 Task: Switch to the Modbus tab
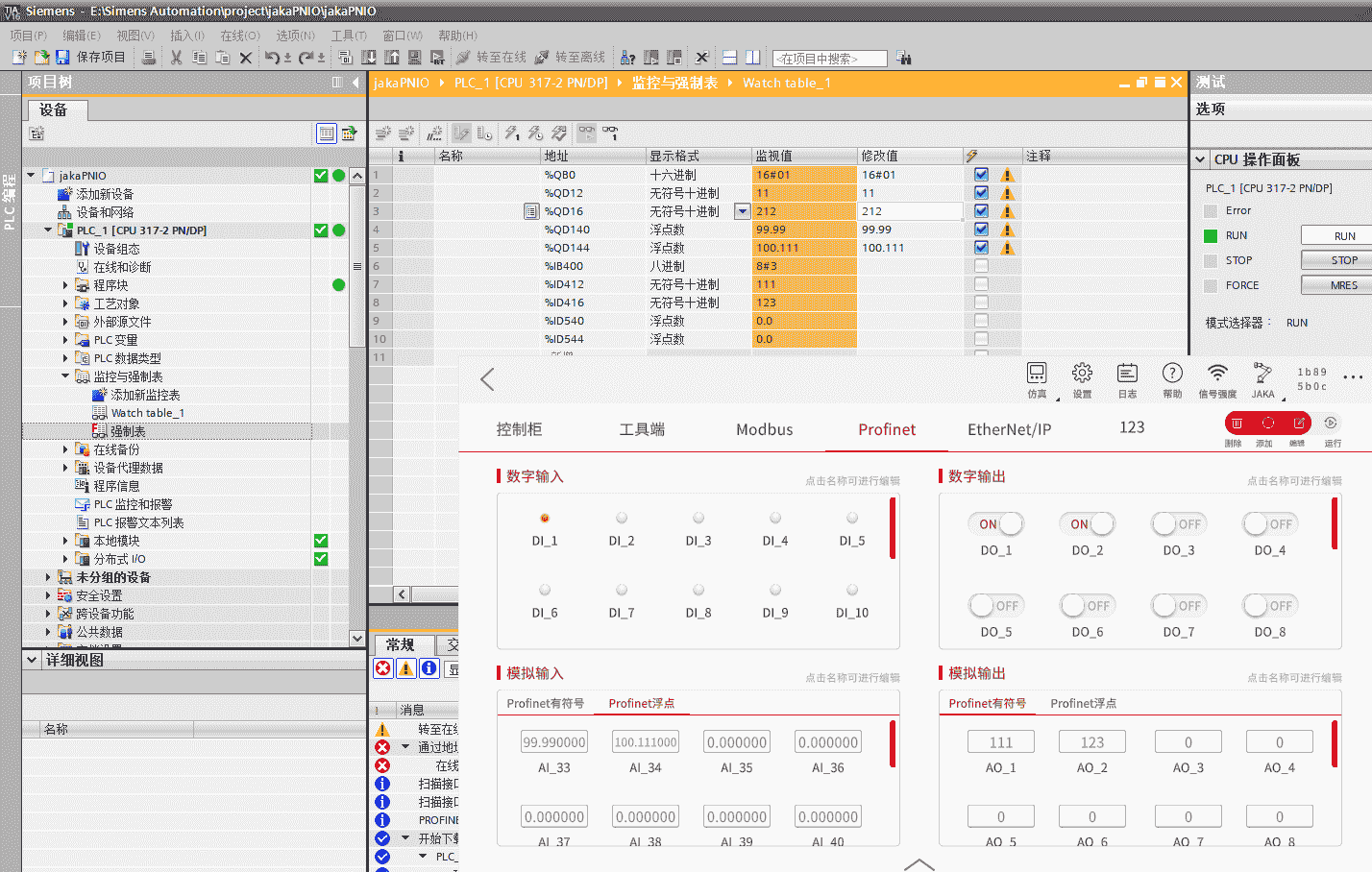tap(764, 429)
